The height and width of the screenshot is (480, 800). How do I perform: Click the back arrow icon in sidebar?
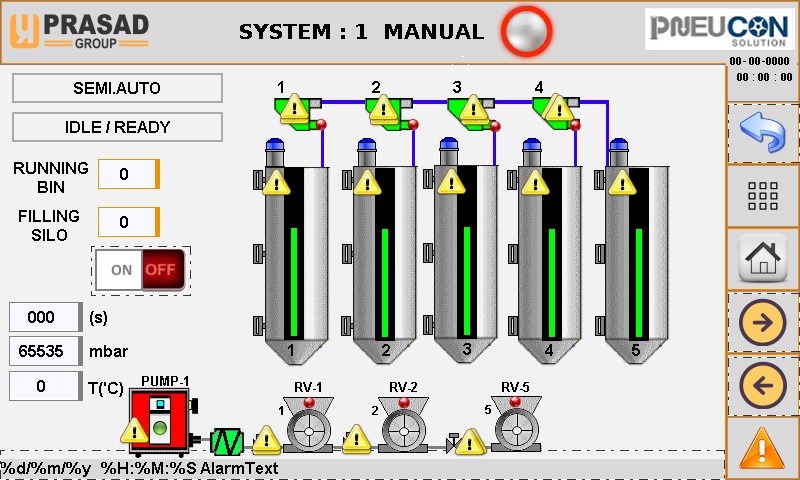point(762,133)
